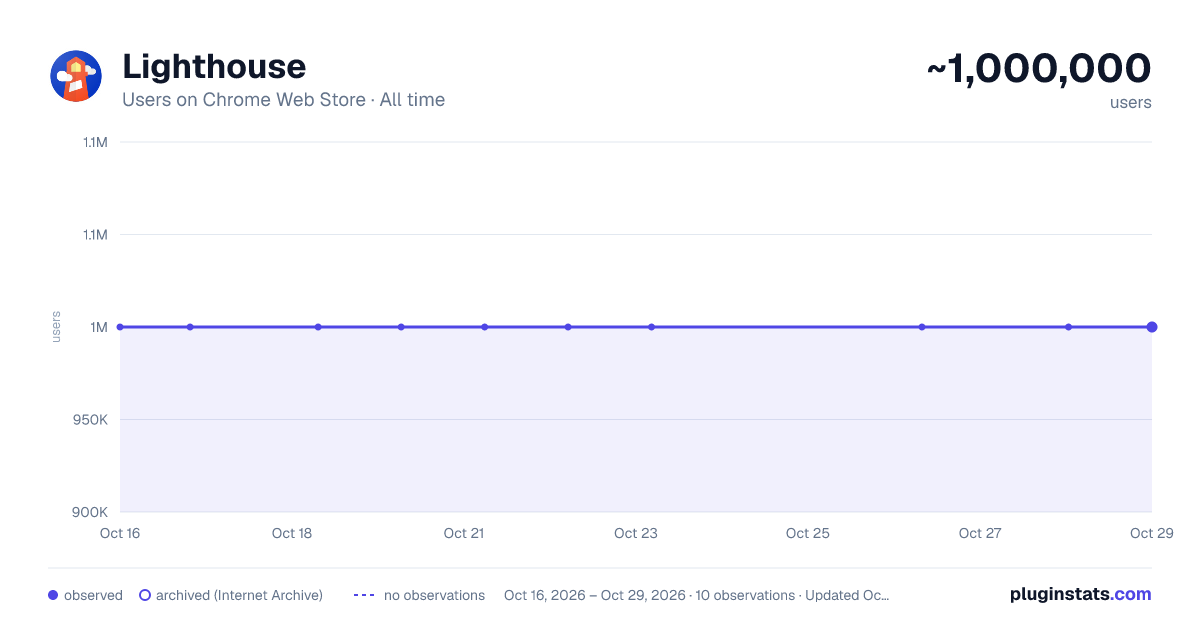Select the 'Lighthouse' title heading
The width and height of the screenshot is (1200, 630).
click(214, 66)
